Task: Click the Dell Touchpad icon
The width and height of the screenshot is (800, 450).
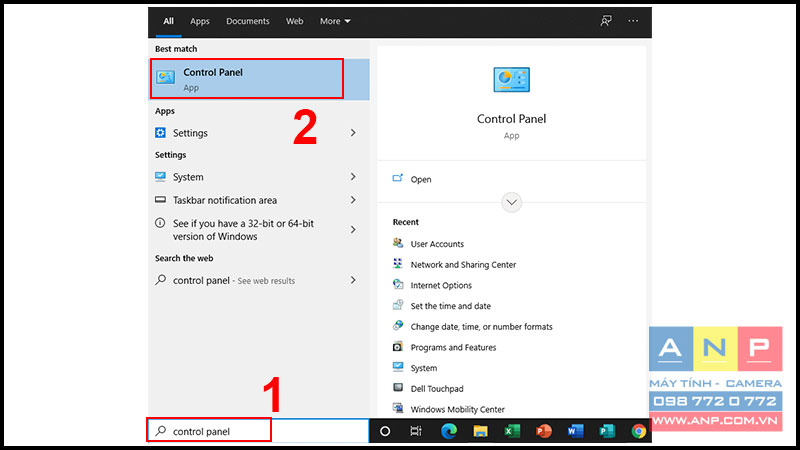Action: 398,388
